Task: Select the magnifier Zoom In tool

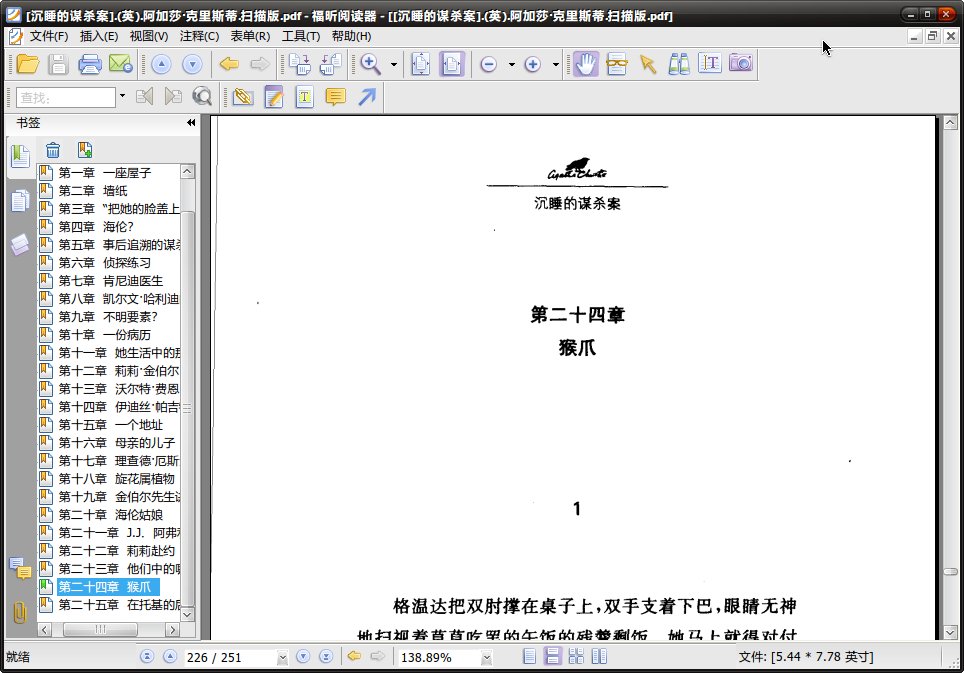Action: (371, 64)
